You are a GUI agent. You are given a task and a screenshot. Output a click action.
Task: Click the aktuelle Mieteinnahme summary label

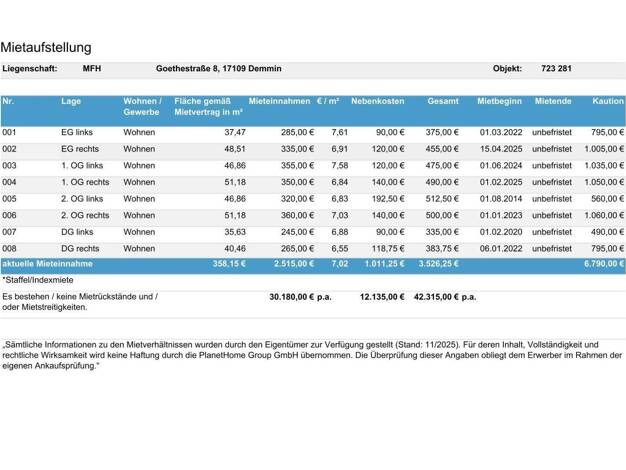[47, 264]
